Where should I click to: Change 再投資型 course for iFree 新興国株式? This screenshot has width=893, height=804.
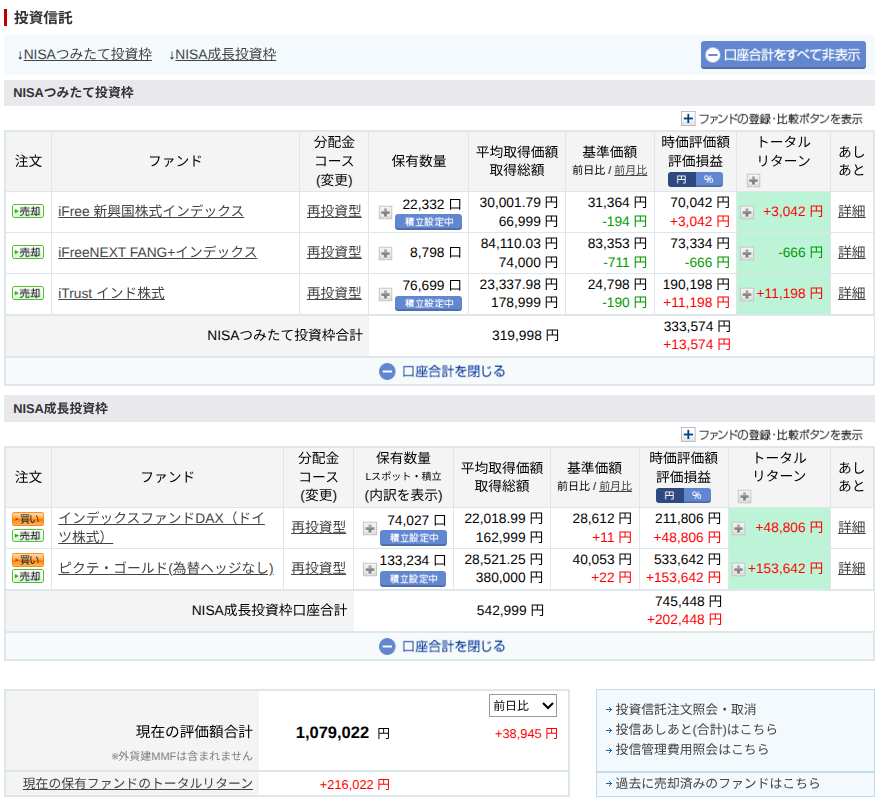point(334,211)
